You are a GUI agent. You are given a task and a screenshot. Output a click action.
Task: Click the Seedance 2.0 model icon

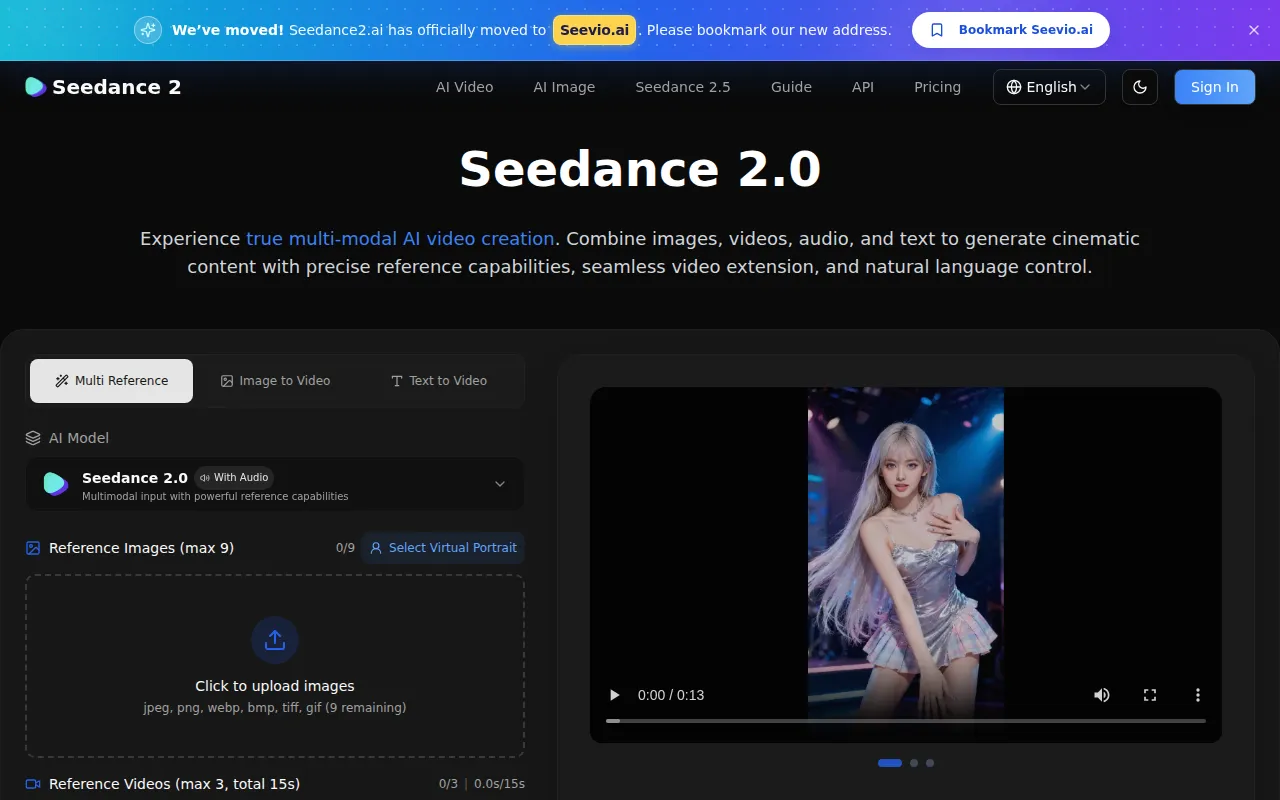coord(56,484)
